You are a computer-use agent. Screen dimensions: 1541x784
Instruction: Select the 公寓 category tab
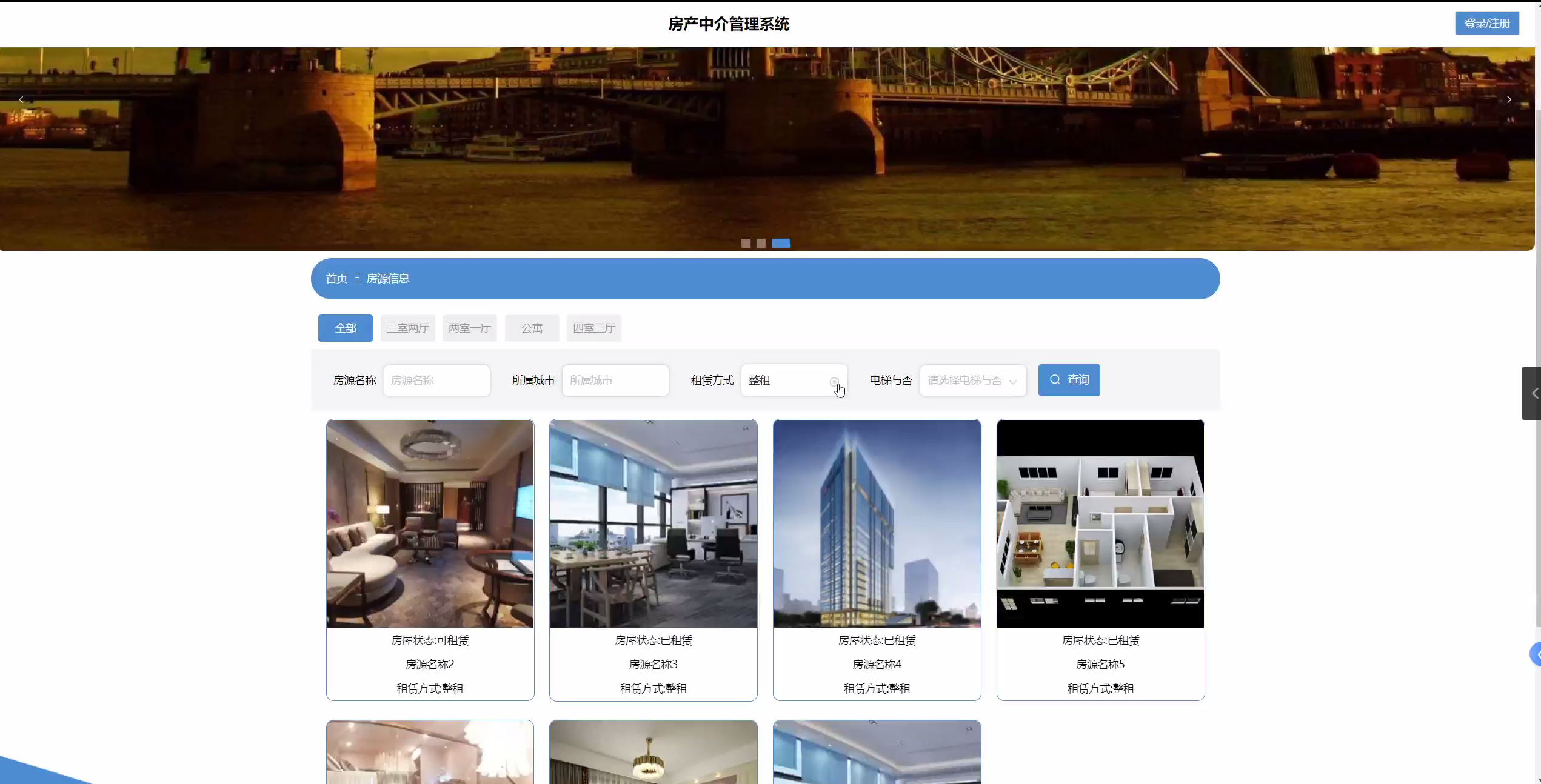coord(532,328)
